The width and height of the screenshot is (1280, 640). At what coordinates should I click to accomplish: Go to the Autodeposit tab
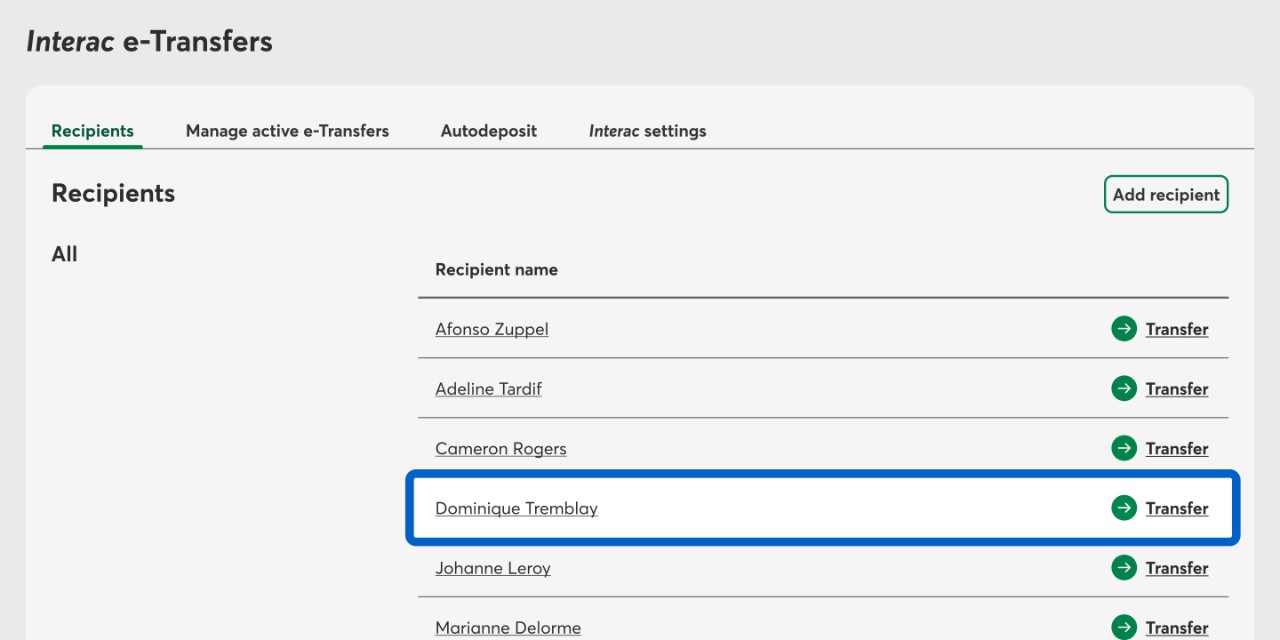[488, 131]
